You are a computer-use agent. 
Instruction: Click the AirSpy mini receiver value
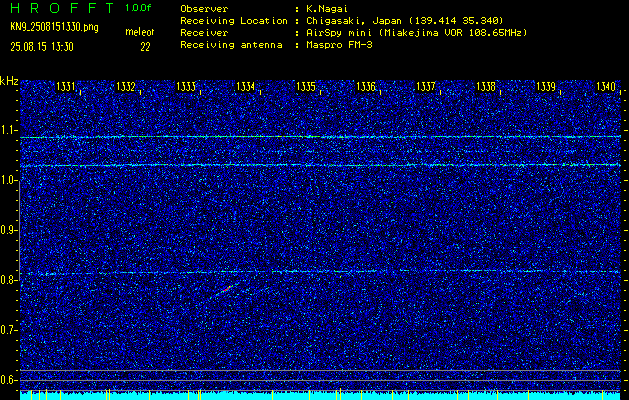[x=416, y=33]
